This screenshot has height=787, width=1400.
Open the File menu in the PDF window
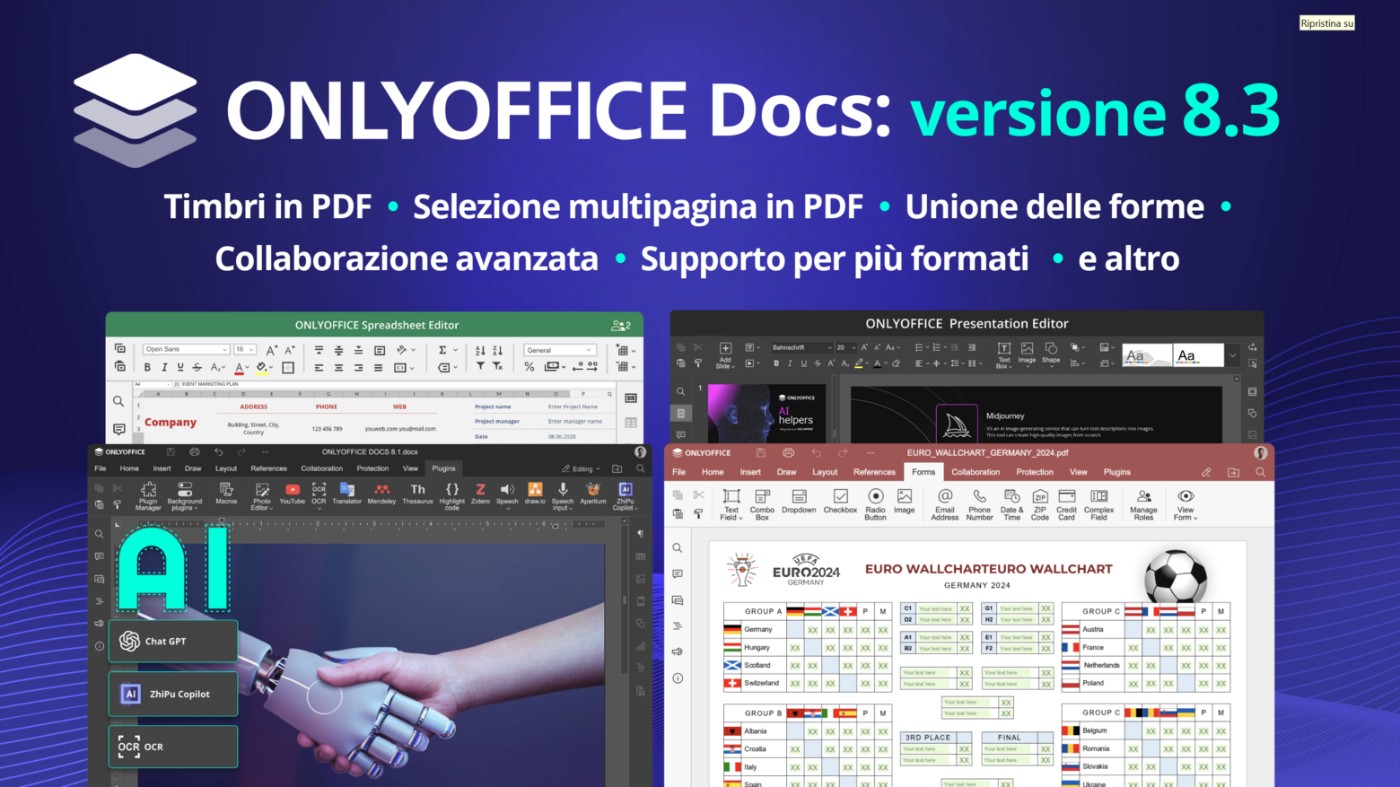point(679,472)
